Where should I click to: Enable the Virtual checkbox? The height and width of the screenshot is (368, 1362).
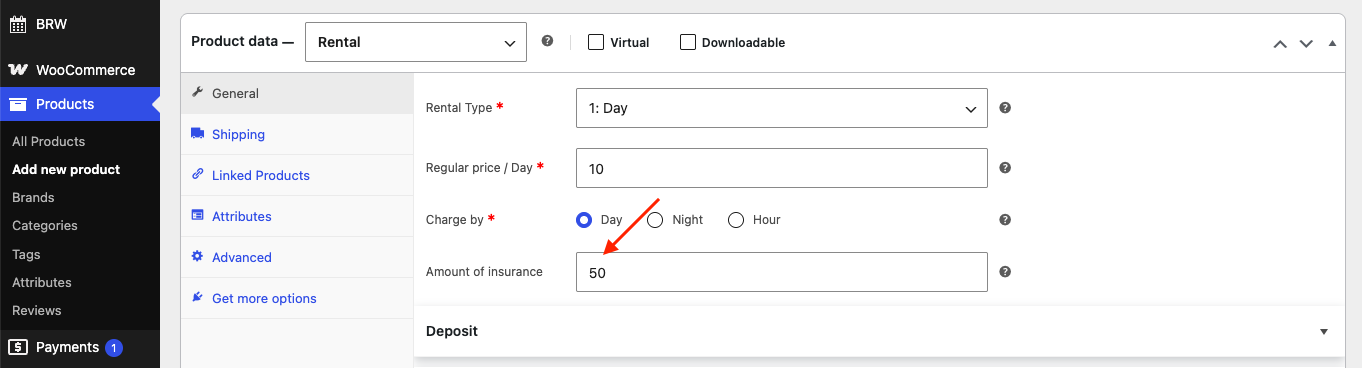pos(596,42)
